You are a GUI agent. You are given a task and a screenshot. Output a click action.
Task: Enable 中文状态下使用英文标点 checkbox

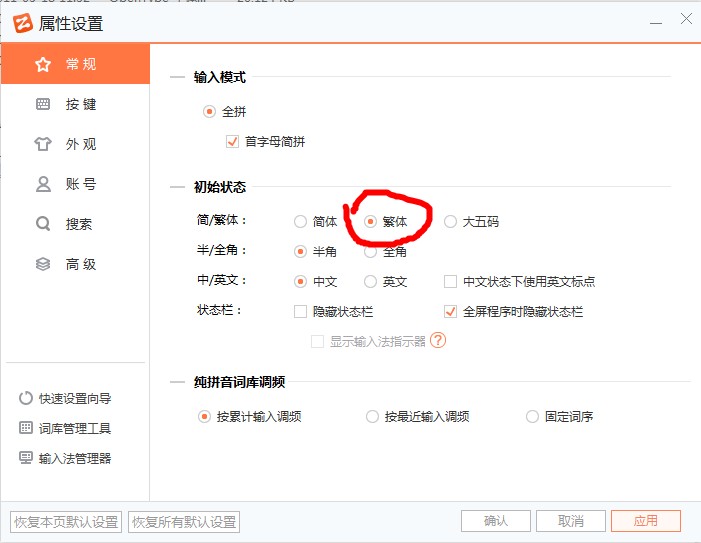pos(450,282)
